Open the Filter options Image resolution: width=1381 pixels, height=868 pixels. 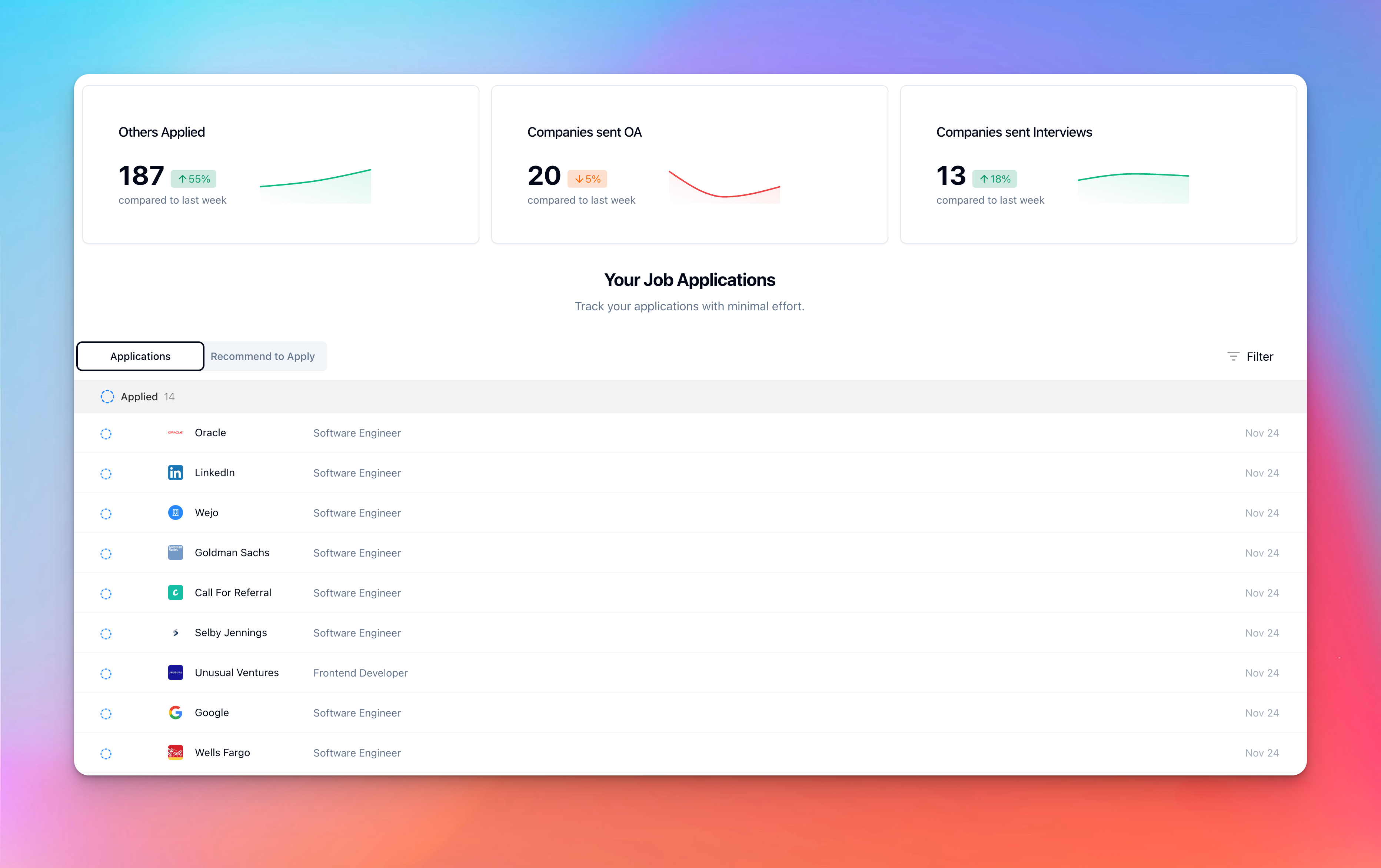tap(1250, 356)
